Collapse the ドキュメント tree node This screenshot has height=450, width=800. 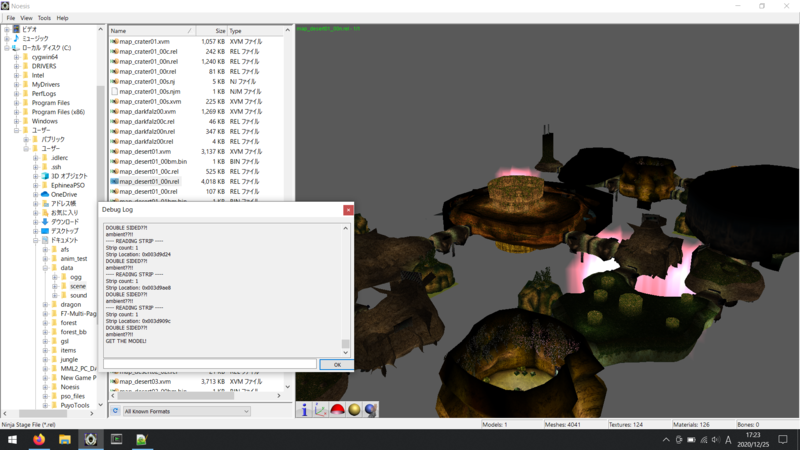pos(36,240)
